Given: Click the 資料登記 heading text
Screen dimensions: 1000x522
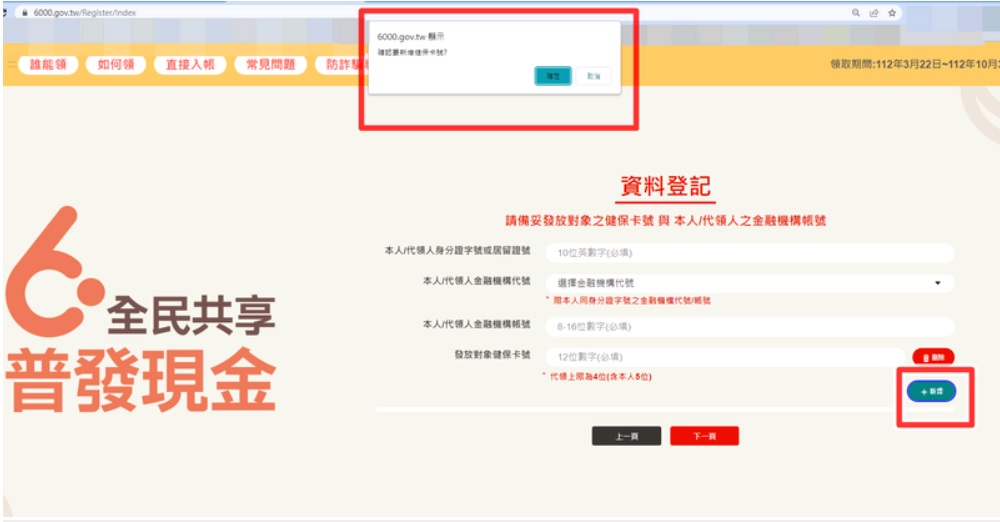Looking at the screenshot, I should pyautogui.click(x=666, y=186).
